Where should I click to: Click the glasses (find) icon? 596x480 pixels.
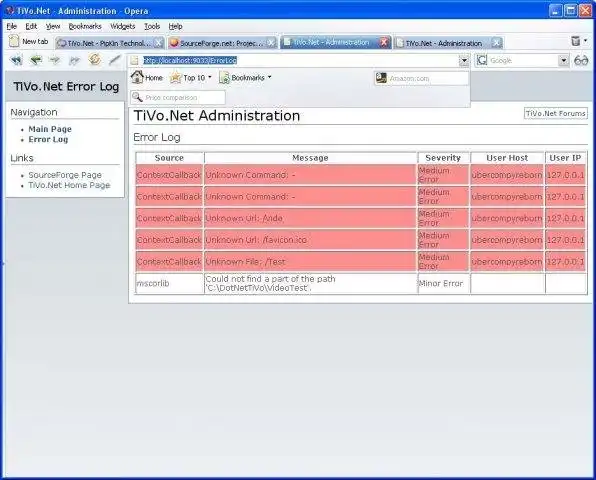(x=581, y=60)
